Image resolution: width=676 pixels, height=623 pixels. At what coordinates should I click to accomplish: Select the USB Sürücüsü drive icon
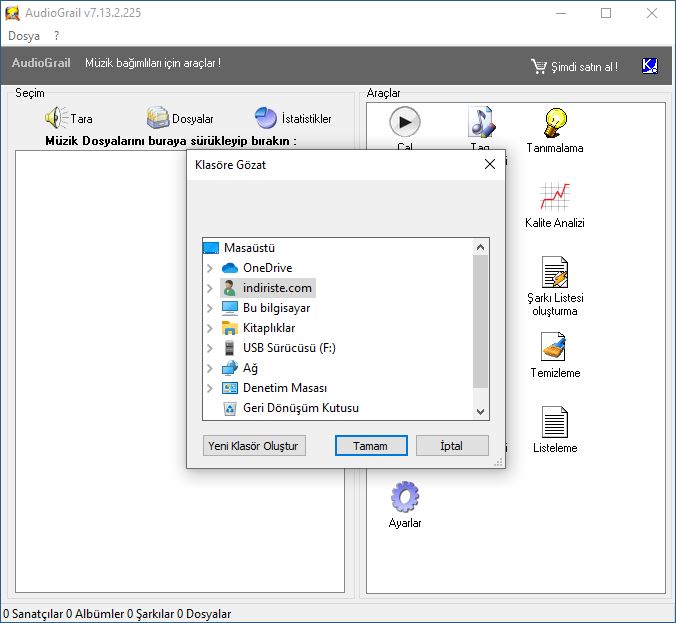pyautogui.click(x=229, y=348)
